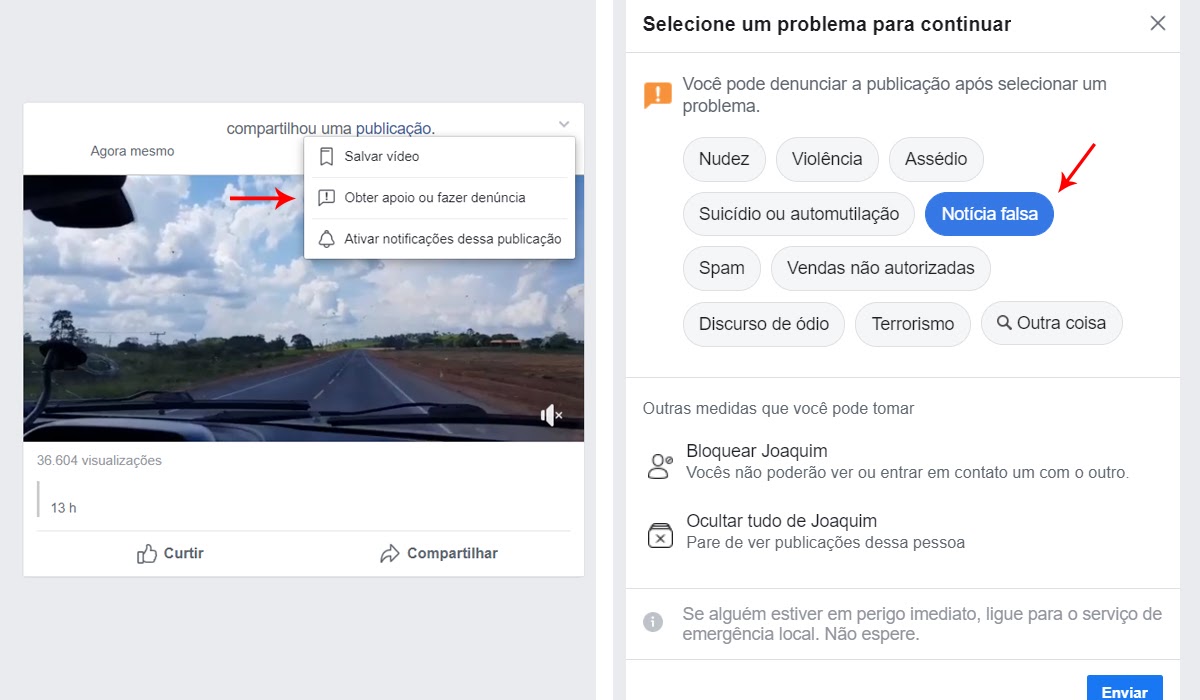Image resolution: width=1200 pixels, height=700 pixels.
Task: Close the report problem dialog
Action: tap(1158, 23)
